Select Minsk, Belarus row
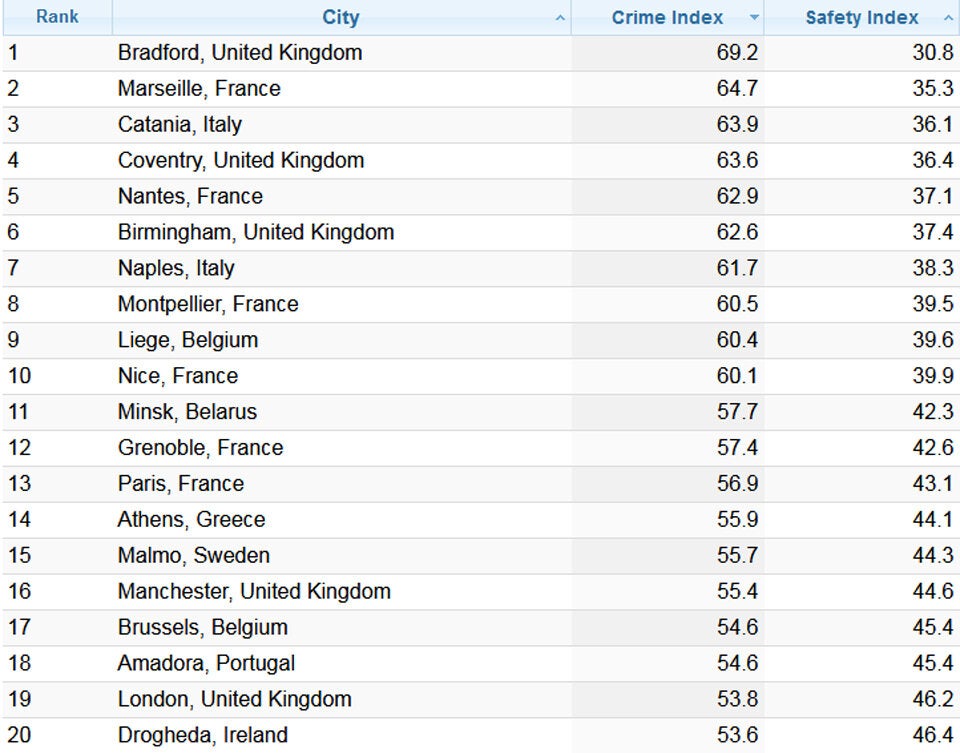The width and height of the screenshot is (960, 753). click(x=187, y=411)
